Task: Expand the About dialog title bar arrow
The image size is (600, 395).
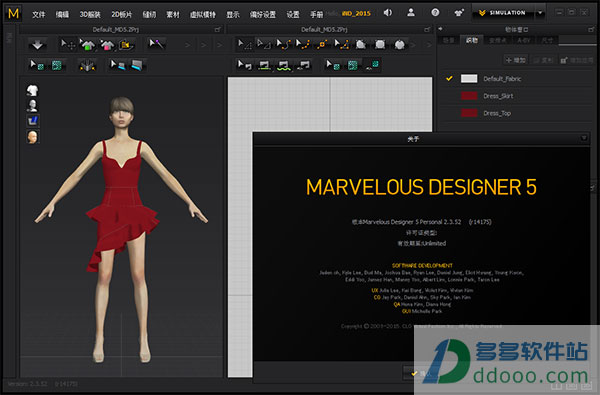Action: point(584,138)
